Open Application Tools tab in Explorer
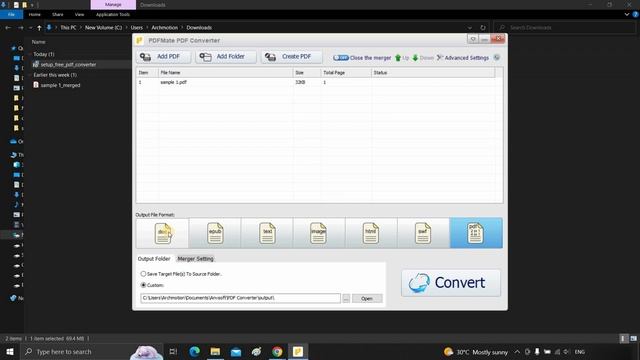Viewport: 640px width, 360px height. coord(113,14)
